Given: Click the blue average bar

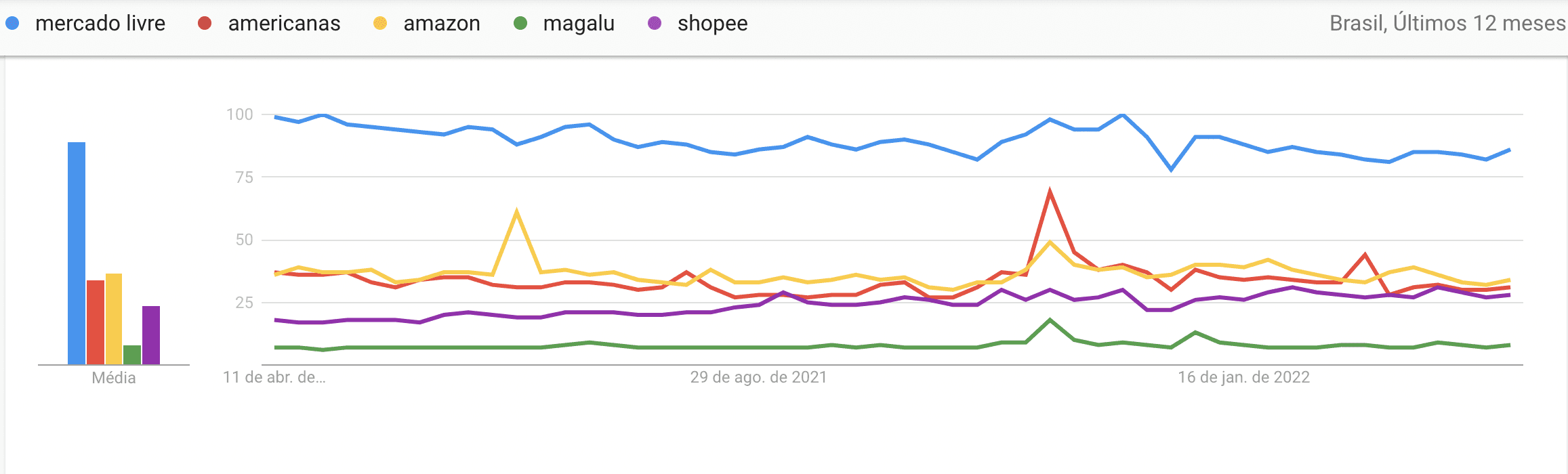Looking at the screenshot, I should pyautogui.click(x=77, y=253).
